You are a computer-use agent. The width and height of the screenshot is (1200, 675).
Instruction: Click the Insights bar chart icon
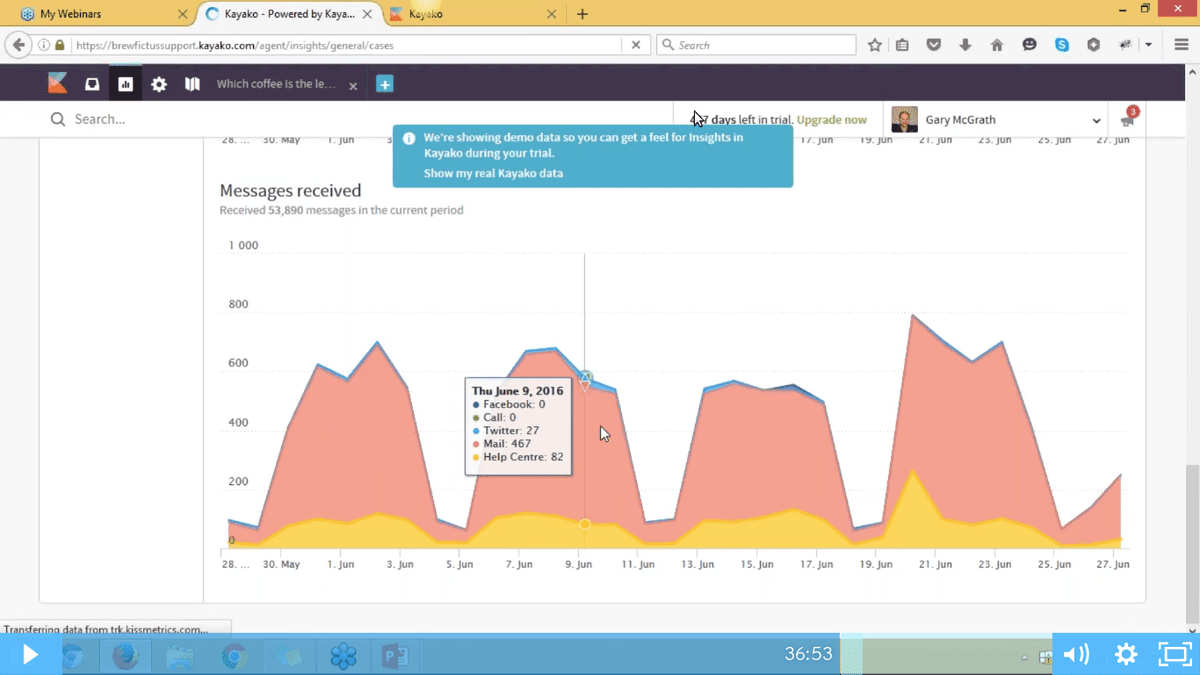coord(125,85)
